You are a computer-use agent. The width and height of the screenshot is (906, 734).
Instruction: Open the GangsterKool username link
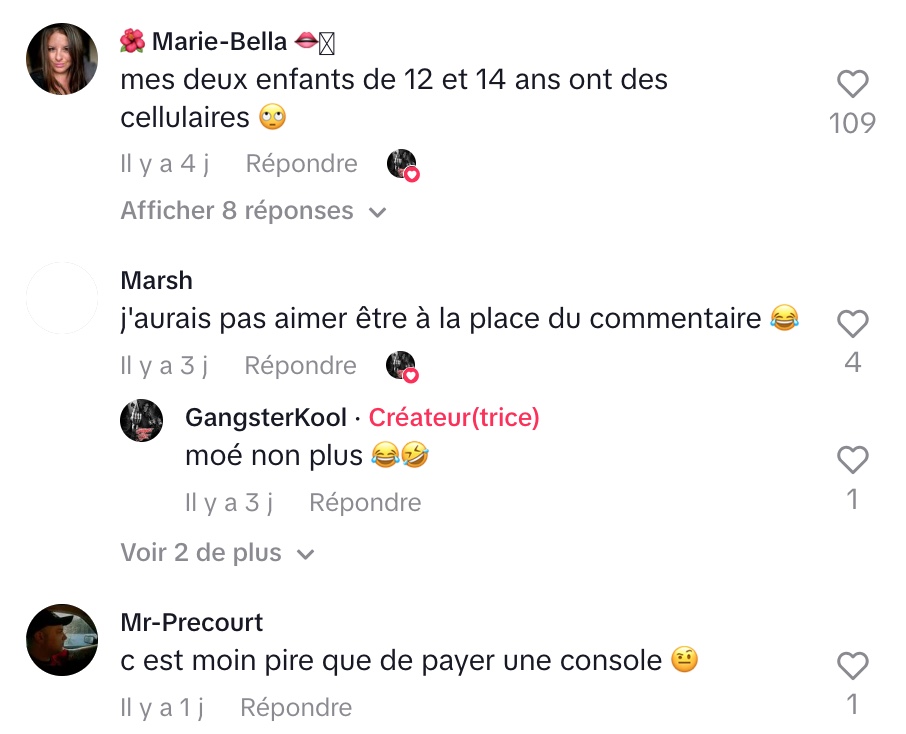[266, 417]
